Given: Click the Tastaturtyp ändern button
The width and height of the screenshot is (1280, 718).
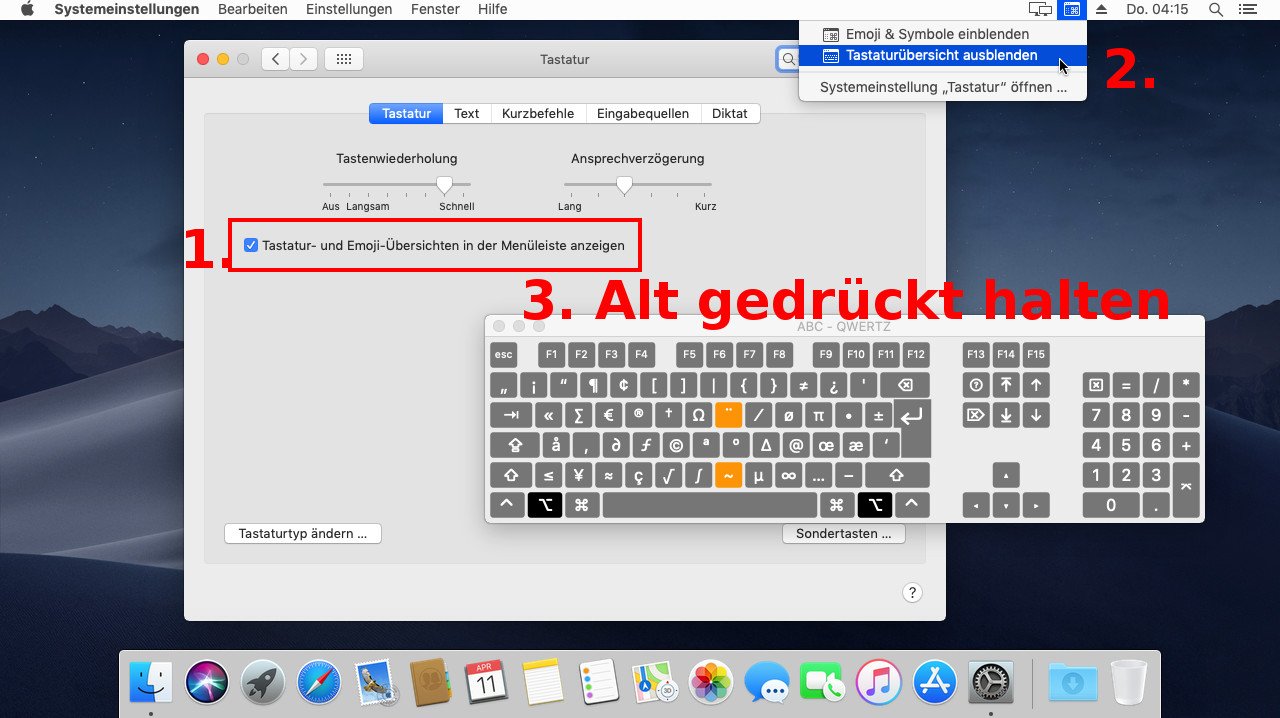Looking at the screenshot, I should pyautogui.click(x=302, y=533).
